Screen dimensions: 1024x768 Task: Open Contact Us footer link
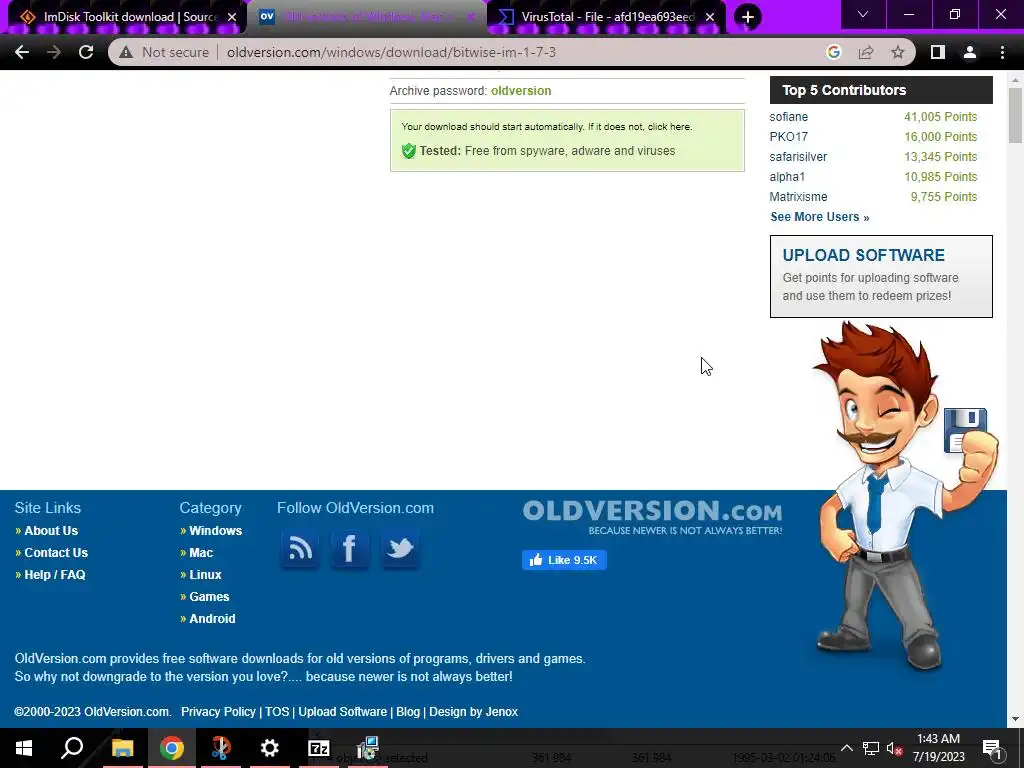click(56, 552)
